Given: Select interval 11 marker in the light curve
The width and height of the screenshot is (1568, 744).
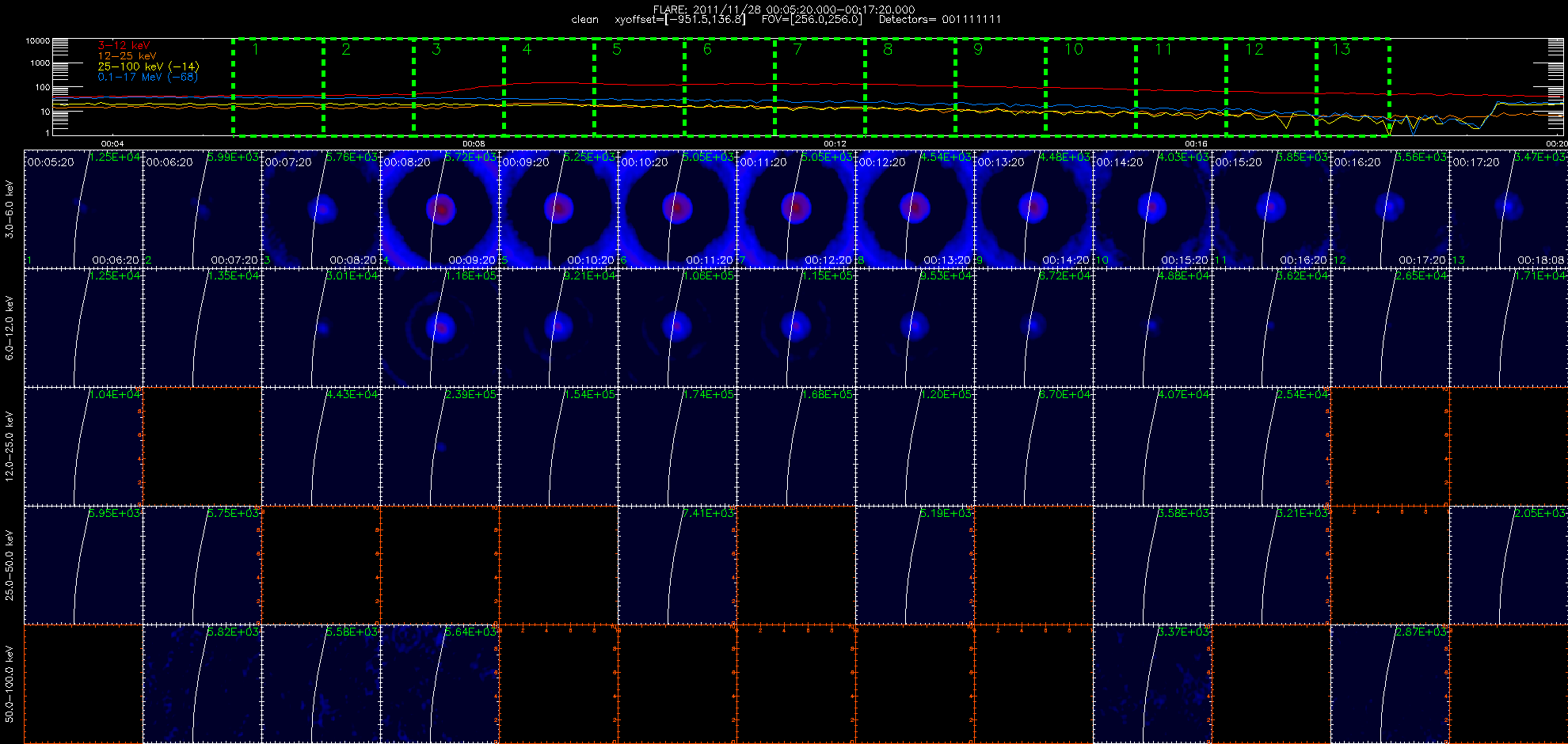Looking at the screenshot, I should pyautogui.click(x=1163, y=49).
